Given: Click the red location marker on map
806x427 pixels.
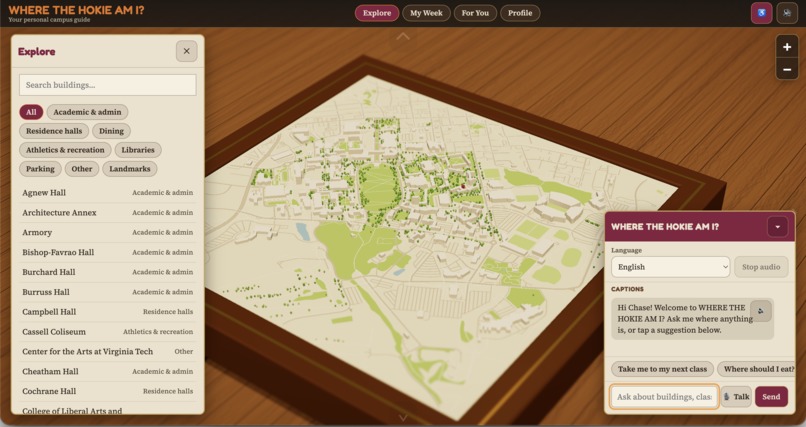Looking at the screenshot, I should pyautogui.click(x=463, y=187).
